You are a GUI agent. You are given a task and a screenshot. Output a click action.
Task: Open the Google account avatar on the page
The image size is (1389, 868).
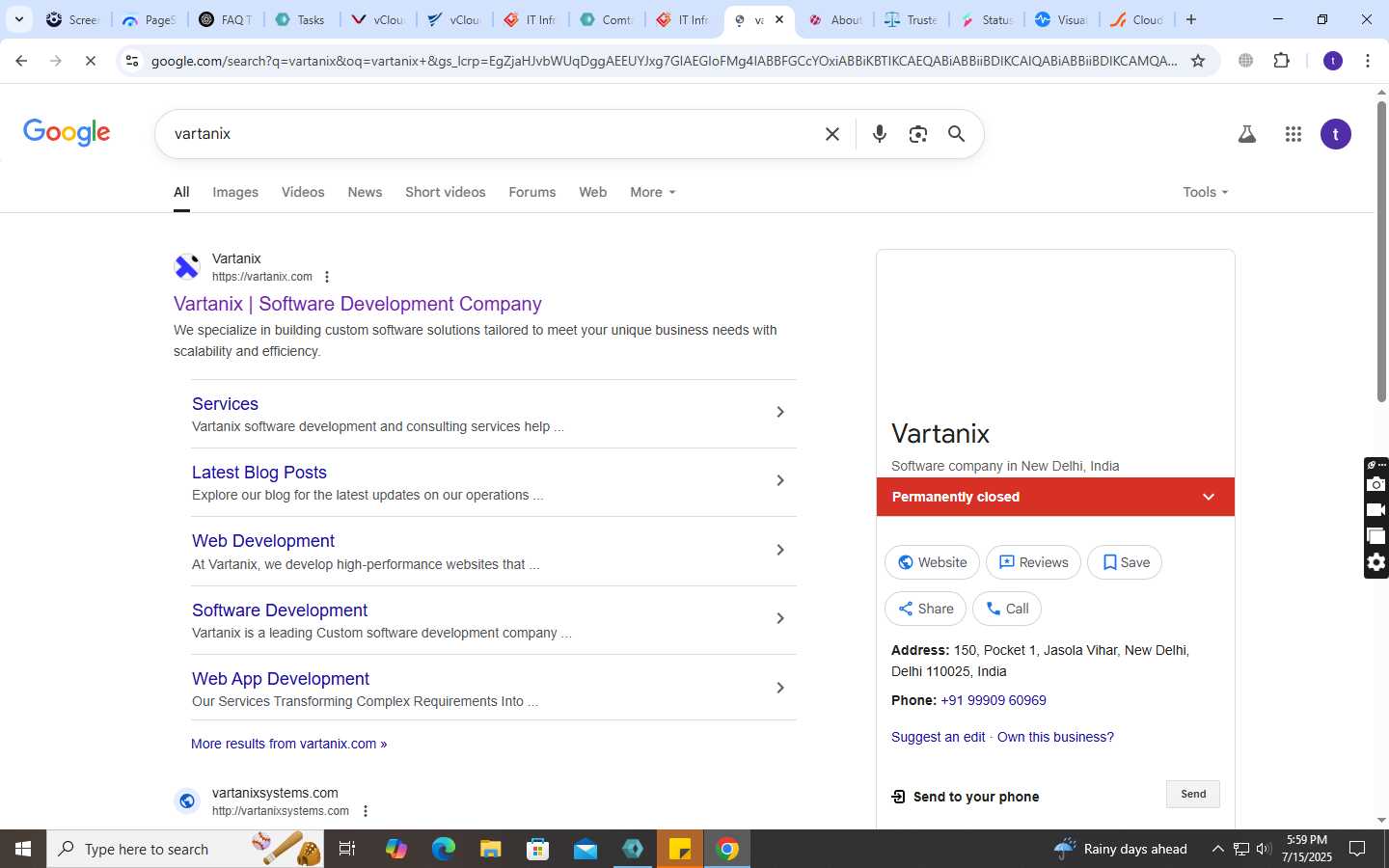pos(1336,134)
